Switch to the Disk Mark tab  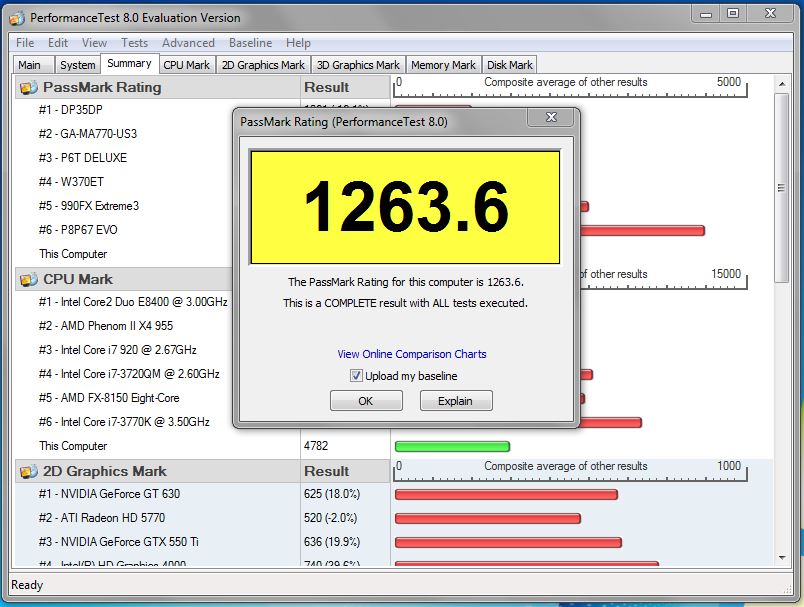pyautogui.click(x=510, y=65)
